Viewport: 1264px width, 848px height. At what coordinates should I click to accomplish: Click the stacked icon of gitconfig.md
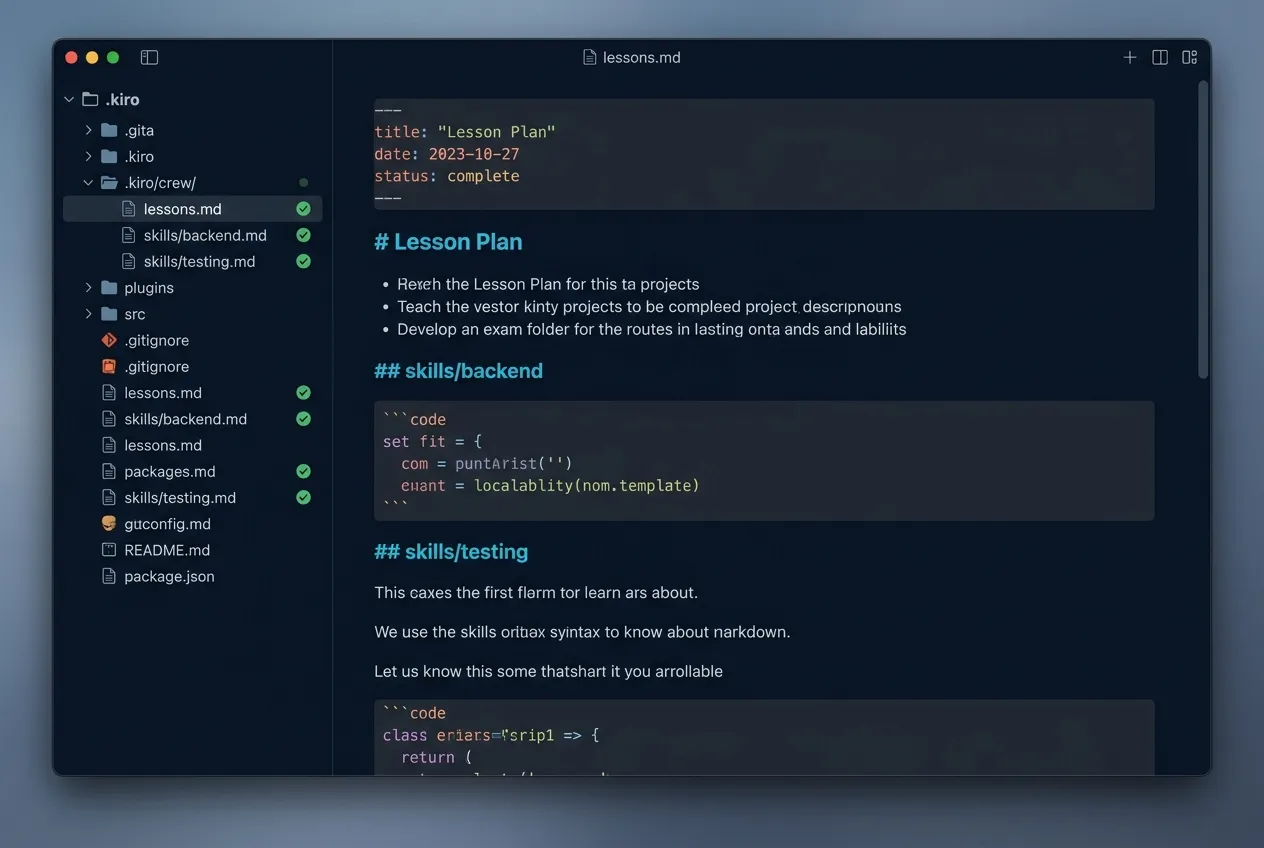(x=109, y=524)
